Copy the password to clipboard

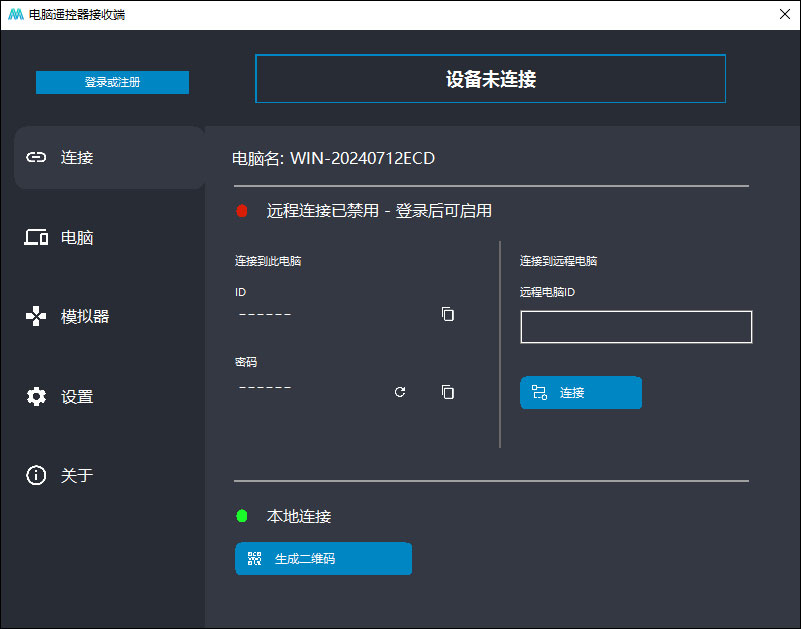pos(447,392)
